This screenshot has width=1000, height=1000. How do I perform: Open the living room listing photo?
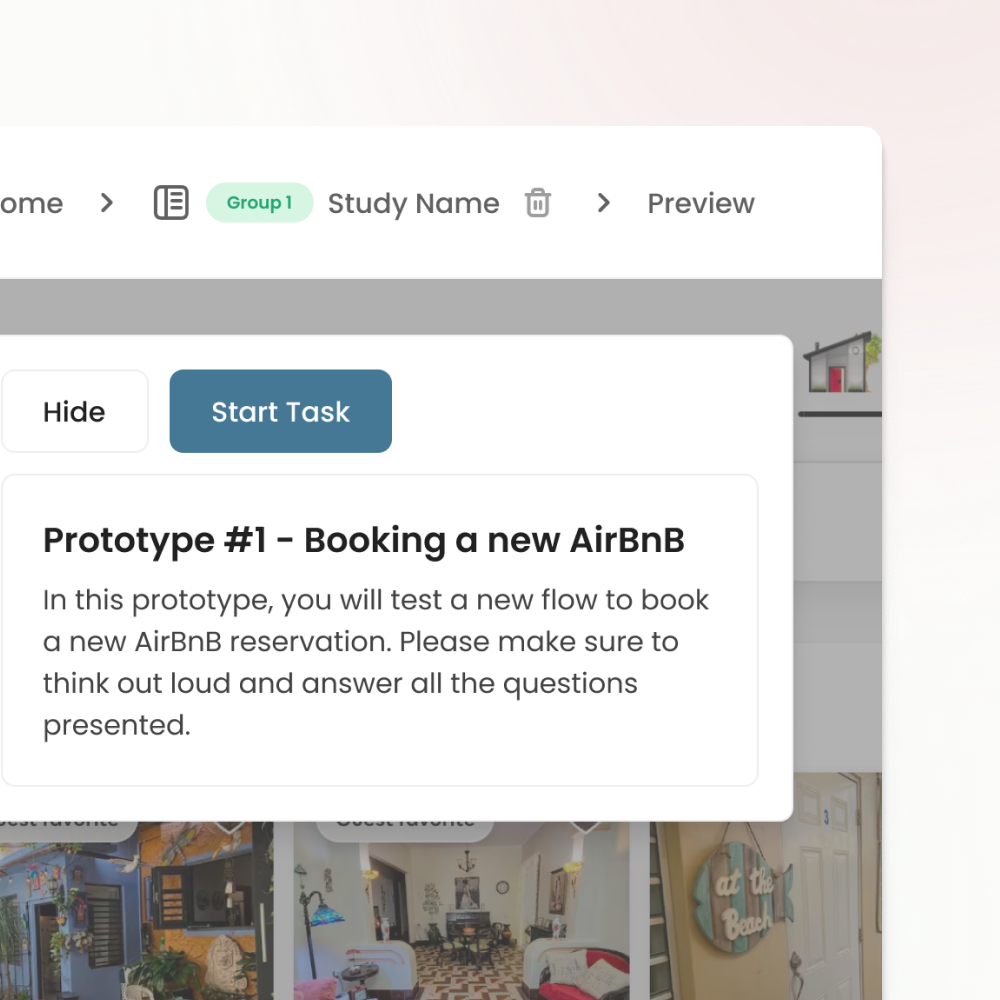coord(461,911)
